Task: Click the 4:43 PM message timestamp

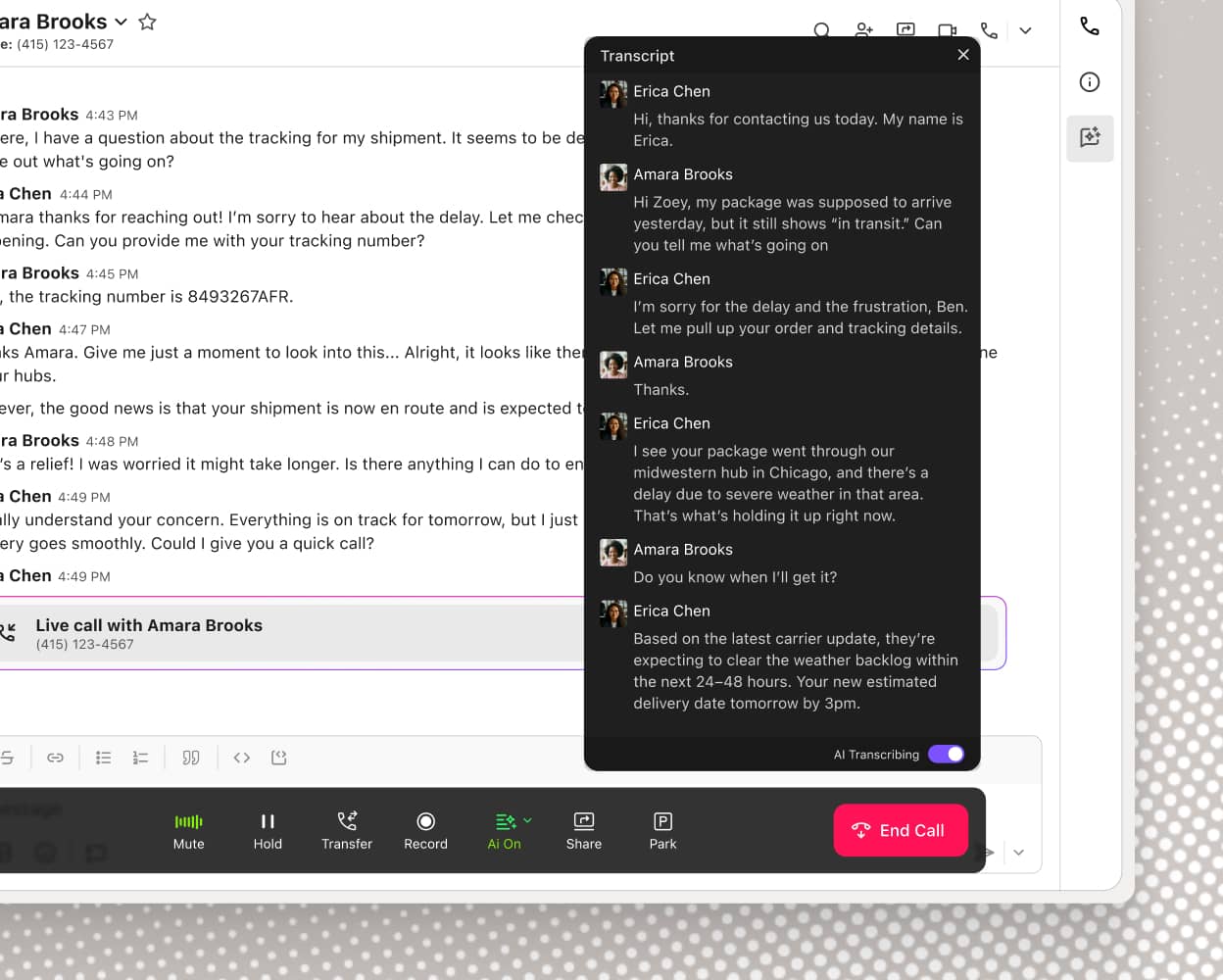Action: coord(112,116)
